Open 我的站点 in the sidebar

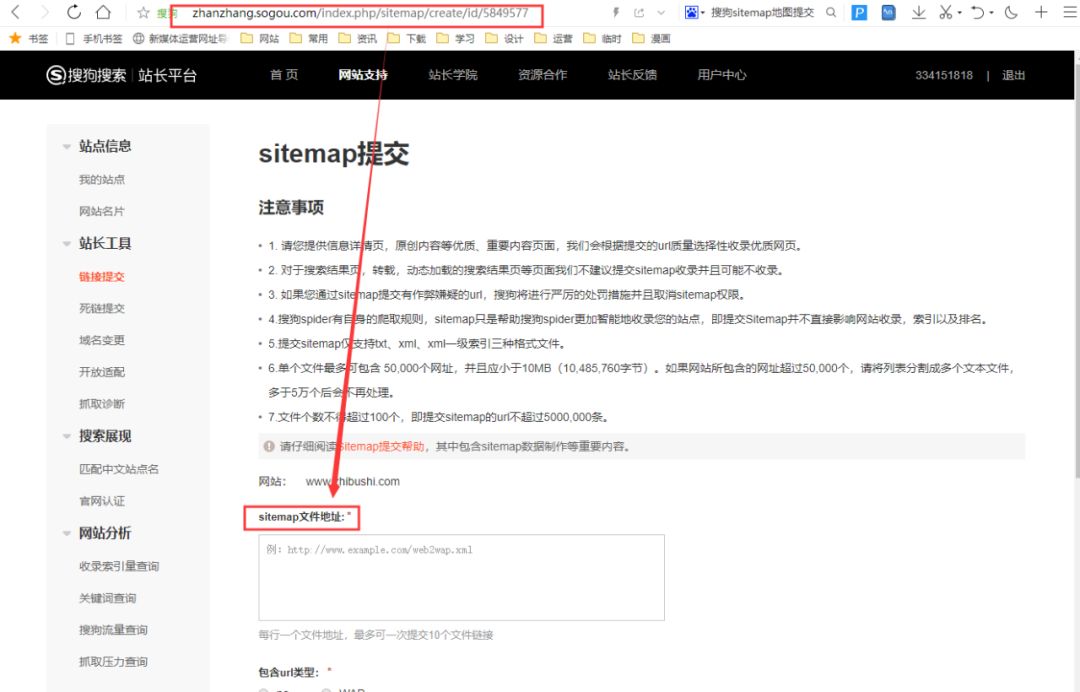coord(102,180)
